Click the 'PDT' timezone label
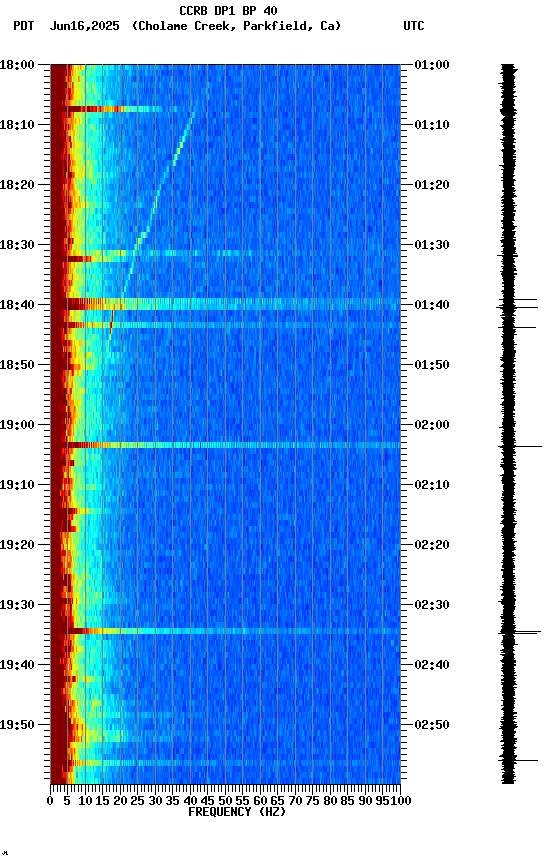Screen dimensions: 552x864 coord(24,26)
